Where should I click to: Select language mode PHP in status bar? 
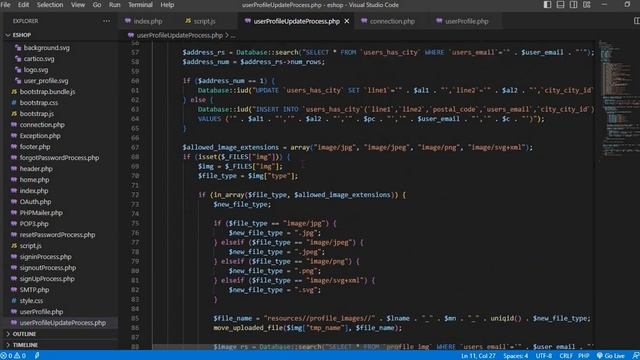(x=583, y=356)
